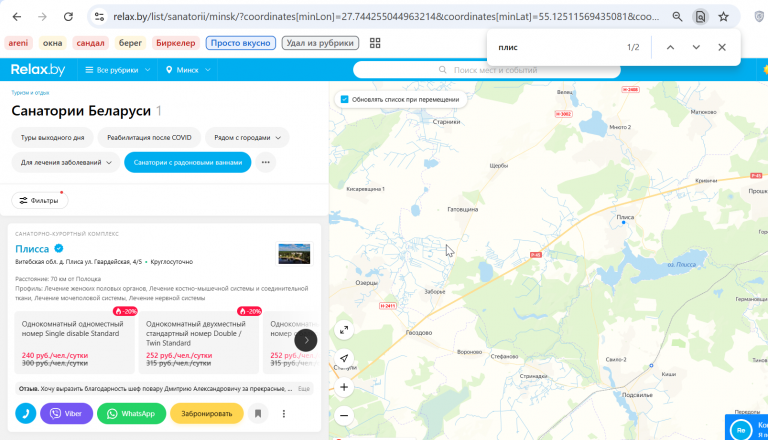
Task: Center map on my location
Action: click(344, 358)
